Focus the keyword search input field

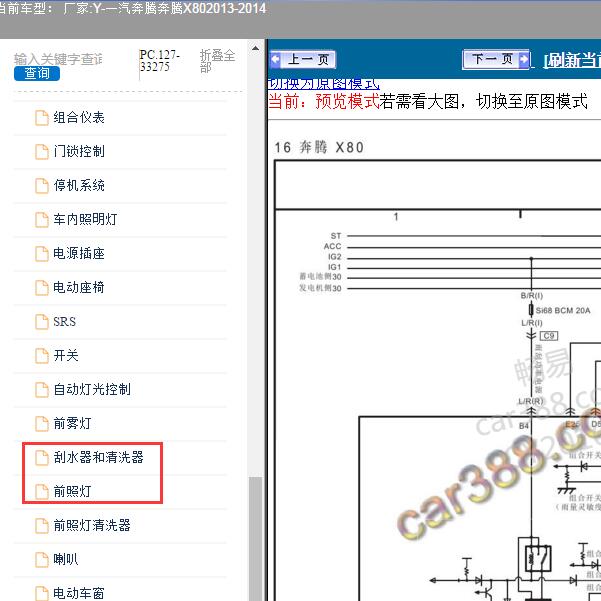pyautogui.click(x=58, y=59)
